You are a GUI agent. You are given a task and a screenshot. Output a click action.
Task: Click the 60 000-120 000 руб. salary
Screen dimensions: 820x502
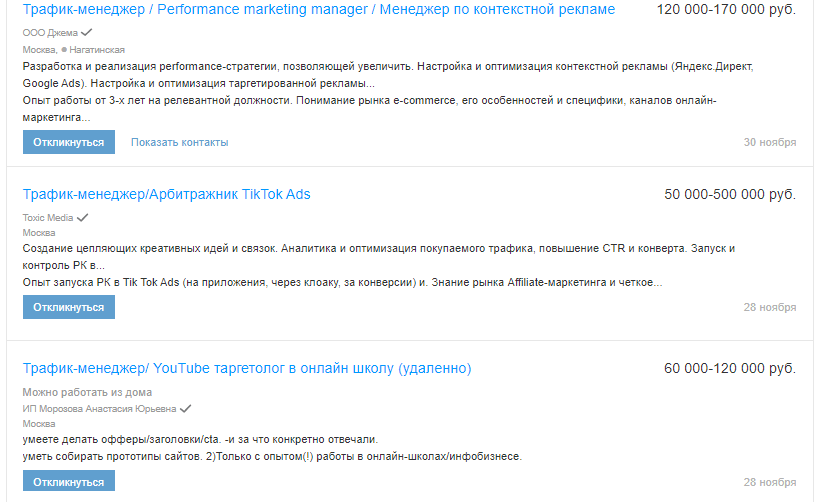(730, 369)
